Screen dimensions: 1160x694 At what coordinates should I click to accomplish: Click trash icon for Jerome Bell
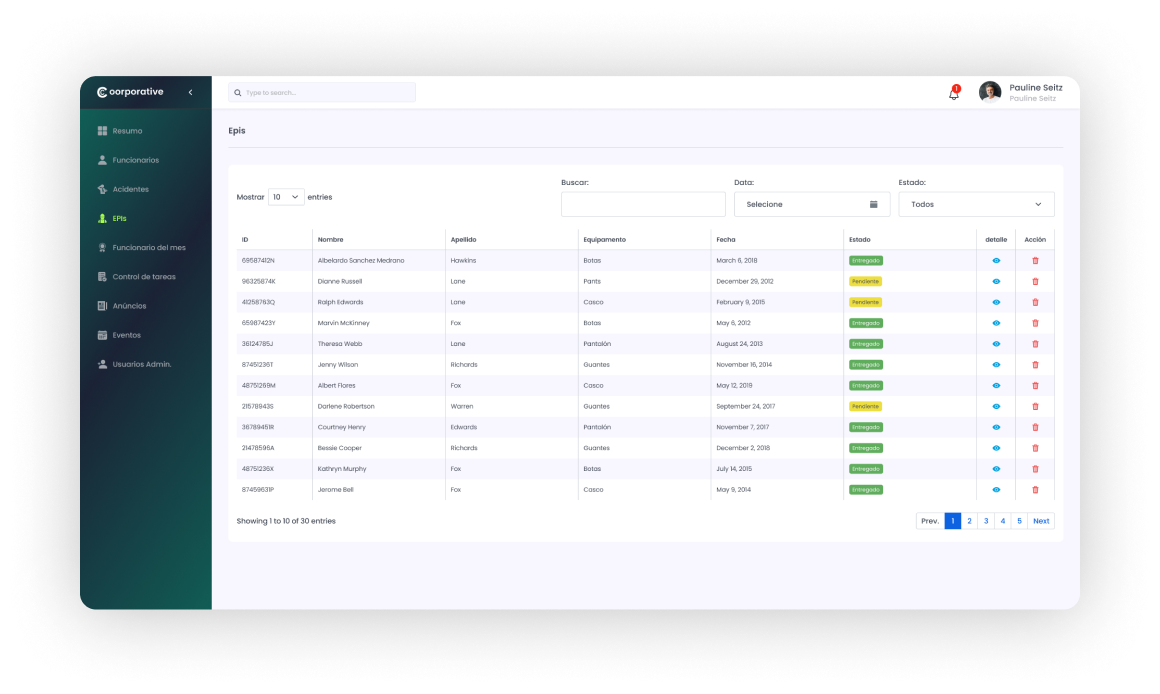click(1035, 490)
